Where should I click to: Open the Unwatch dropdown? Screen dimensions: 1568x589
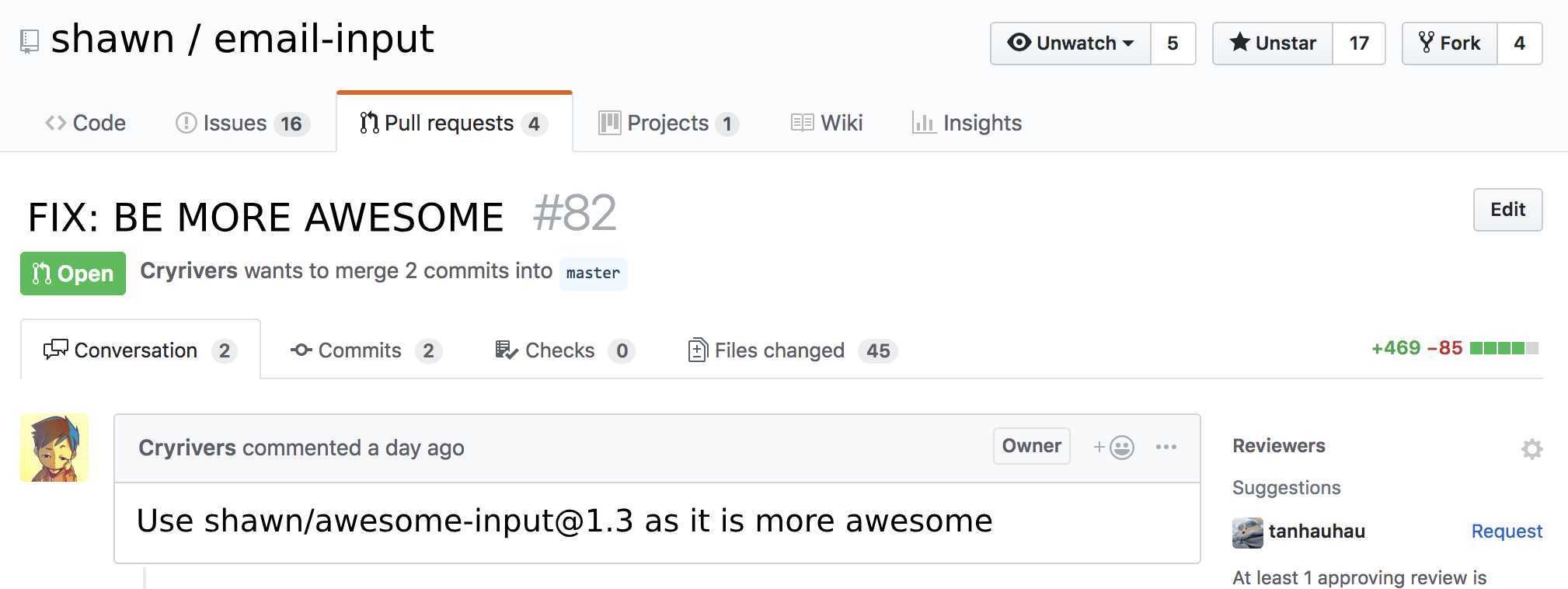coord(1070,44)
